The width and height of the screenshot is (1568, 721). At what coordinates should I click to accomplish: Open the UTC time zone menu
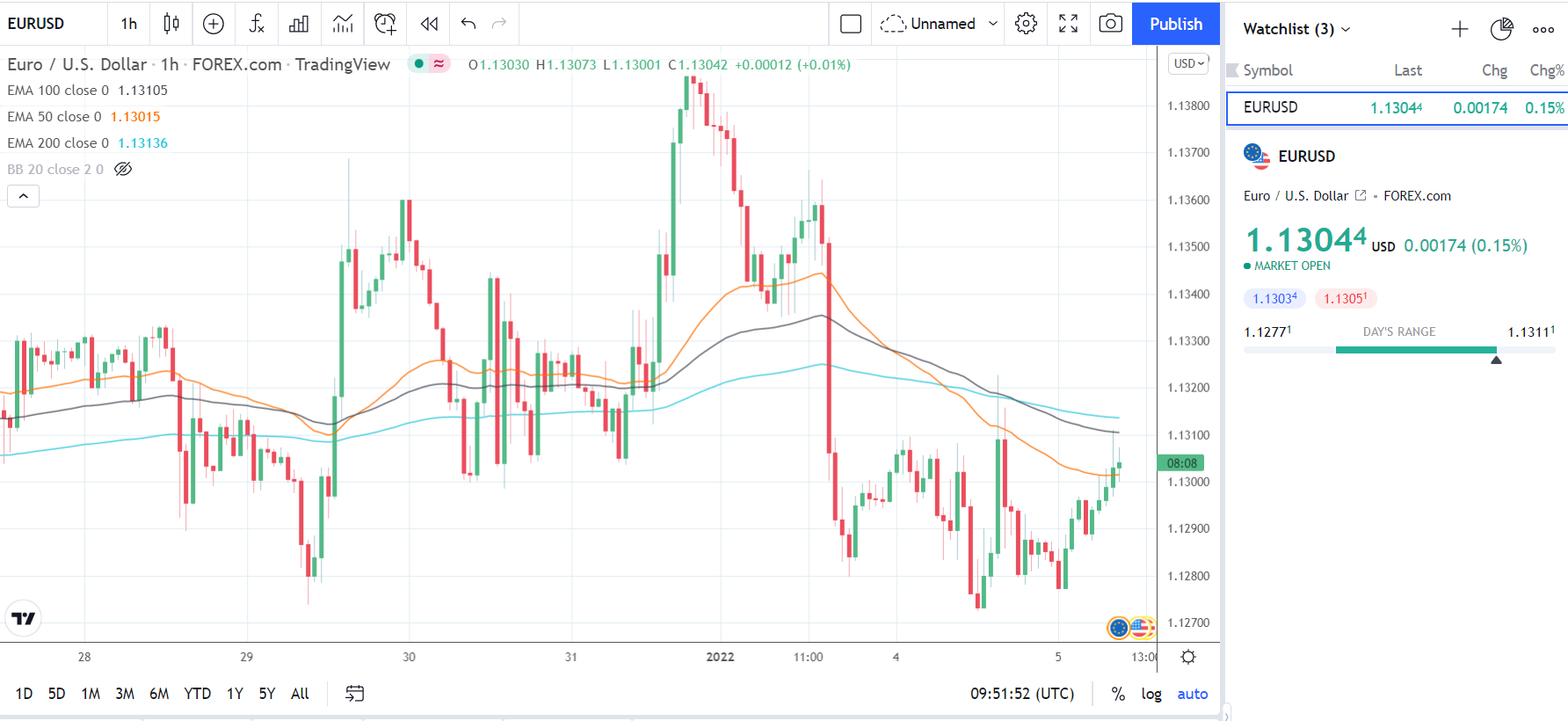pyautogui.click(x=1022, y=694)
